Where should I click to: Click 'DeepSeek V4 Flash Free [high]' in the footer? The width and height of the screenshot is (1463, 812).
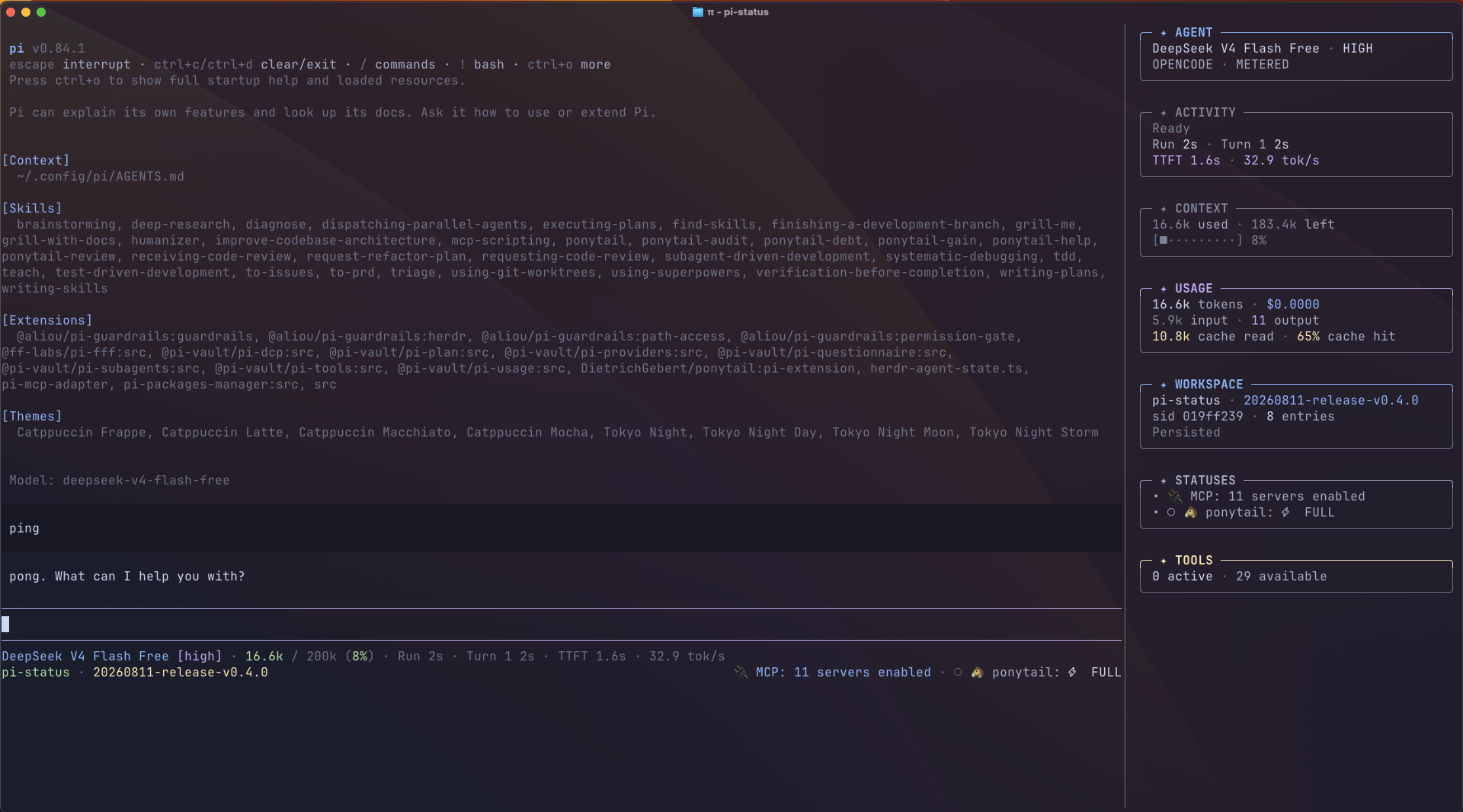coord(112,657)
